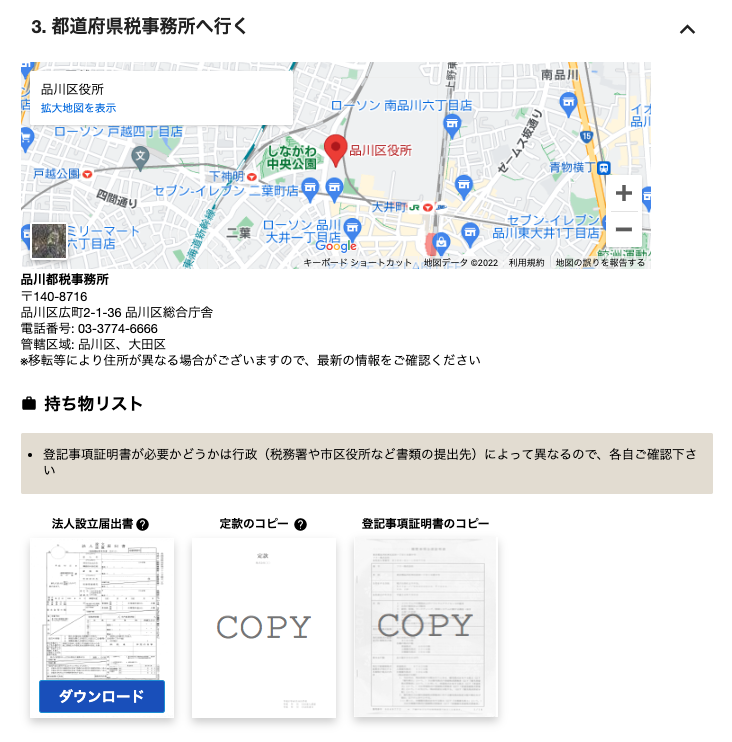Zoom in the map with plus button
Screen dimensions: 732x742
click(x=624, y=193)
